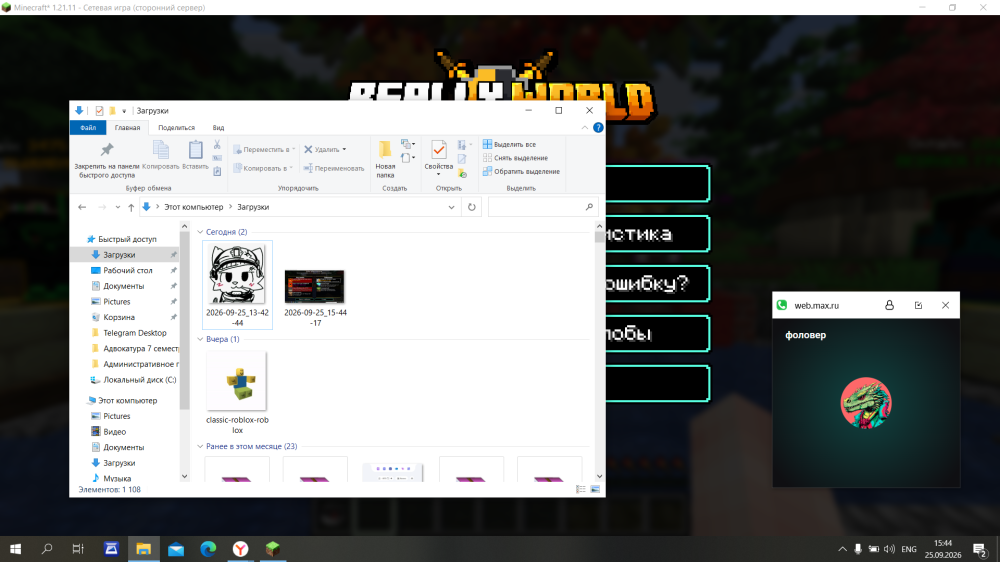Open the Mail app on taskbar
Screen dimensions: 1000x562
click(x=176, y=549)
